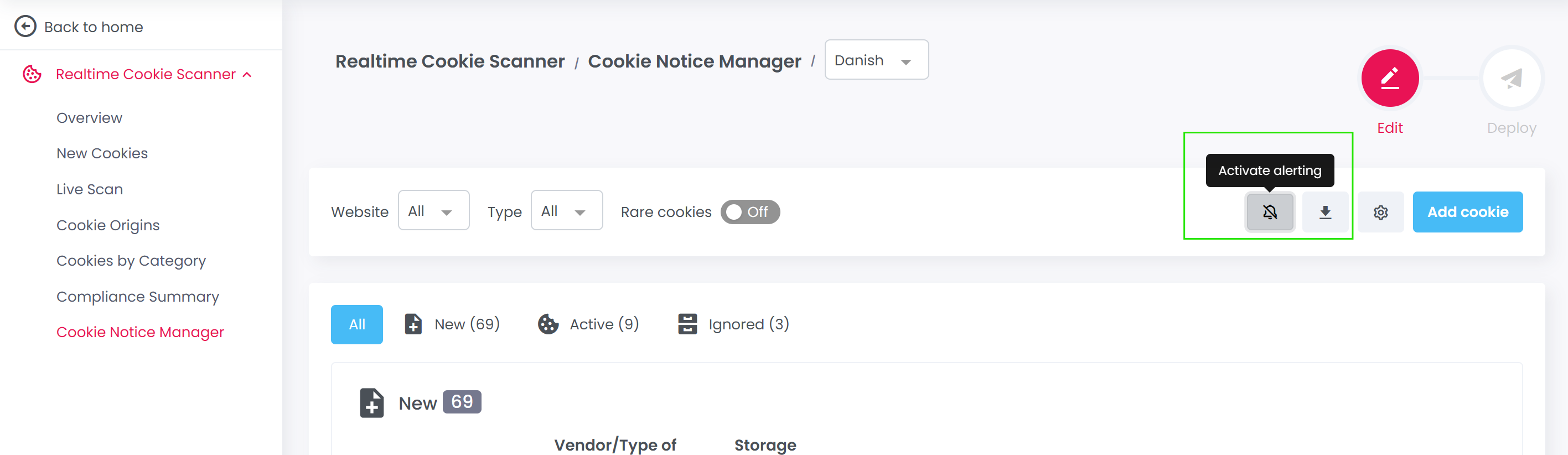The width and height of the screenshot is (1568, 455).
Task: Open the Danish language dropdown
Action: click(x=875, y=60)
